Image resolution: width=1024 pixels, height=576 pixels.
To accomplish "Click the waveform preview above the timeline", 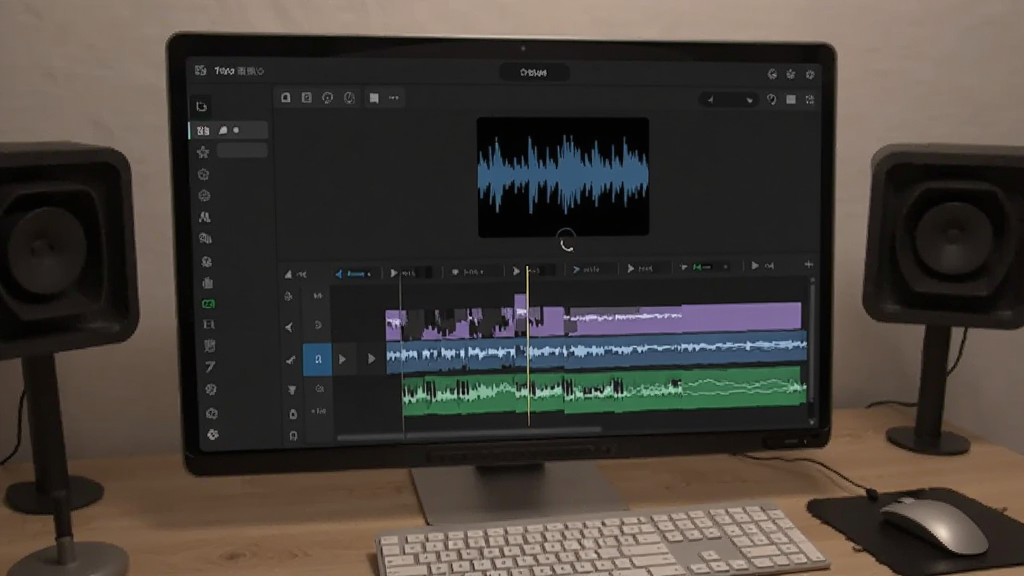I will 563,177.
